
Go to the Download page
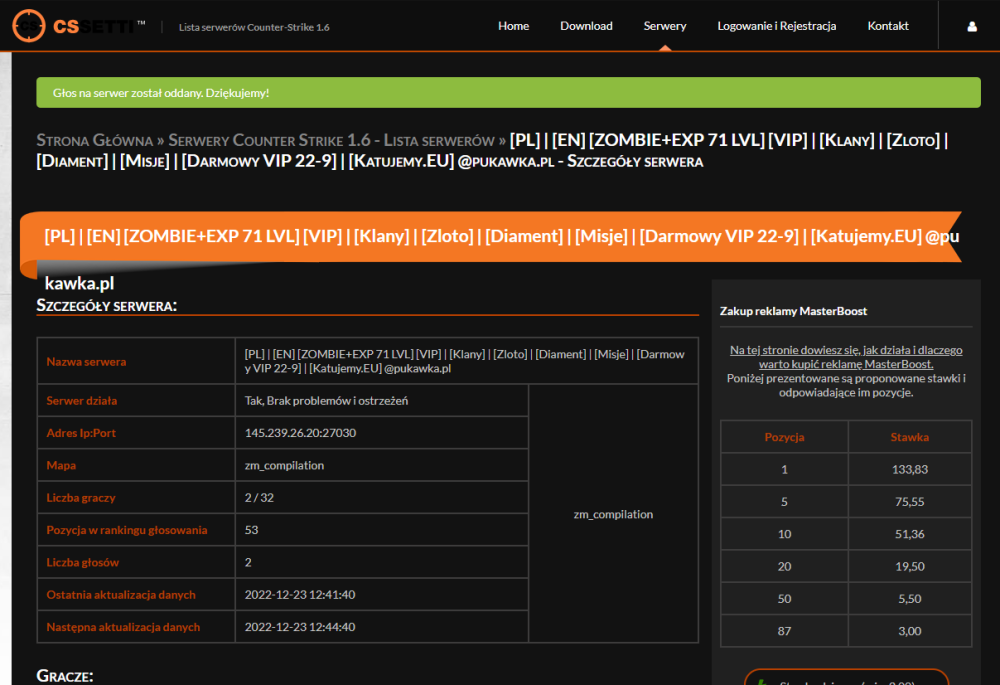tap(586, 26)
